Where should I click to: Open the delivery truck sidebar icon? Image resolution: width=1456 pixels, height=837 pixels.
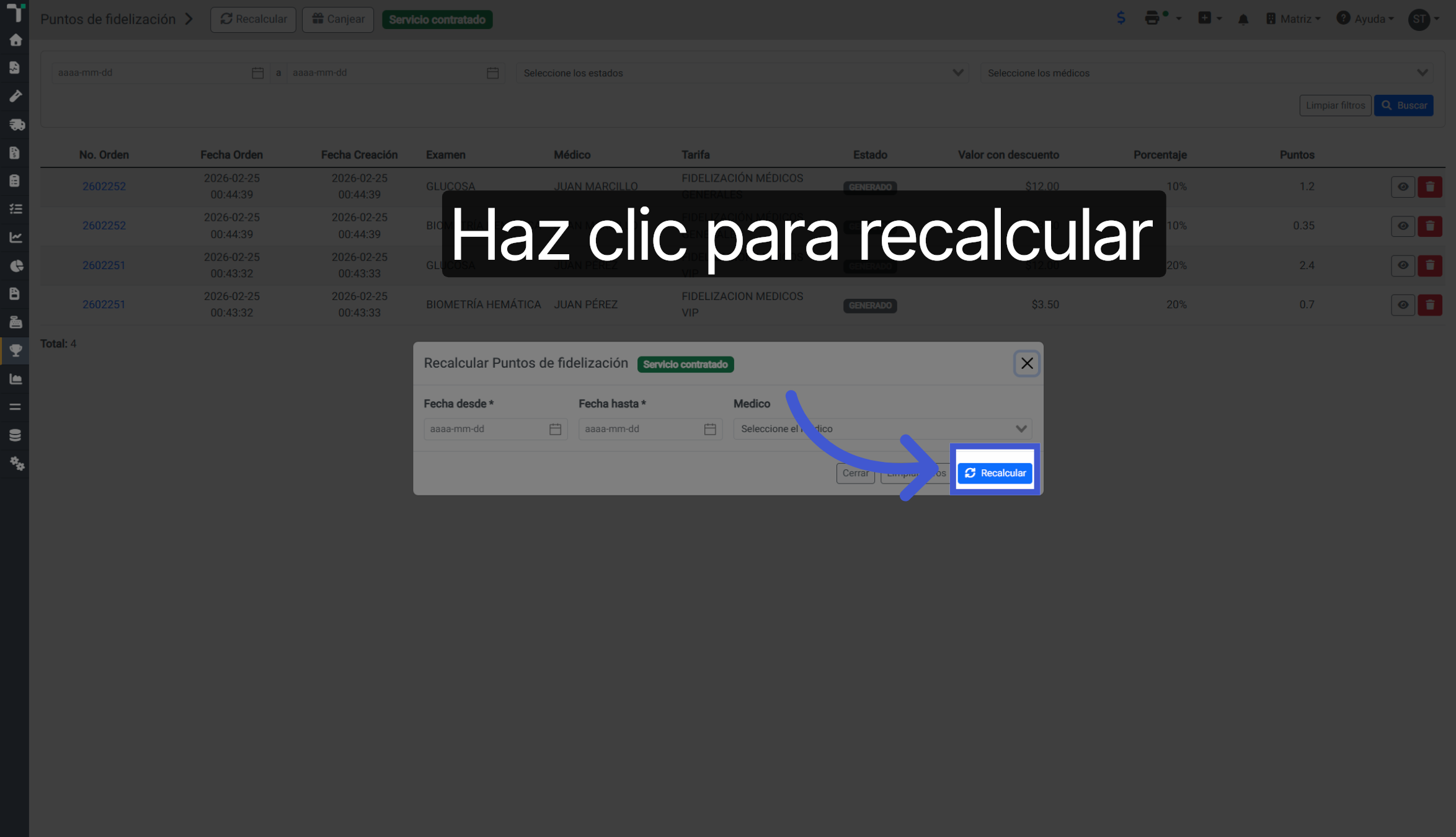[16, 125]
